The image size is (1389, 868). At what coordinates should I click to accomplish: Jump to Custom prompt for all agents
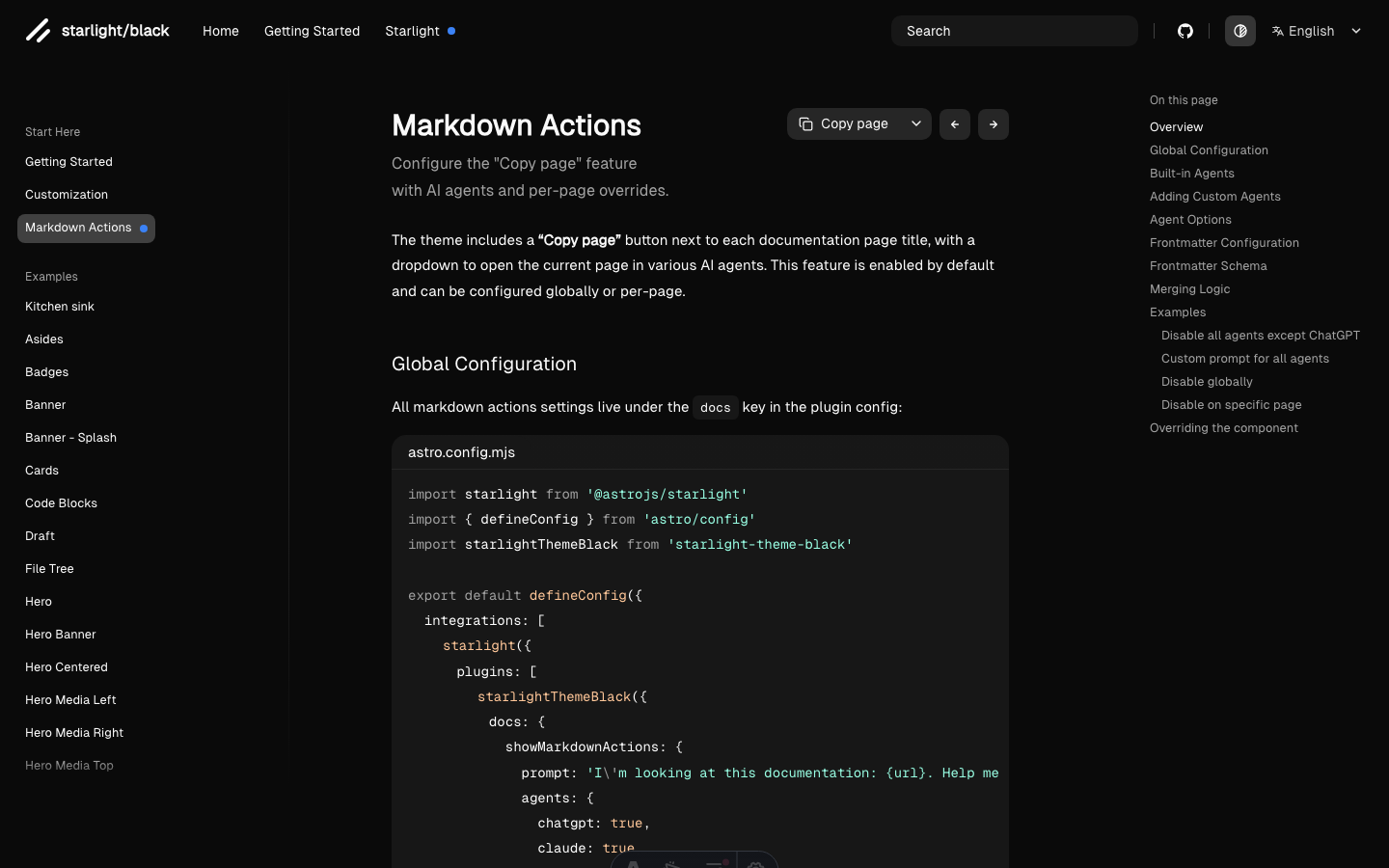coord(1244,359)
